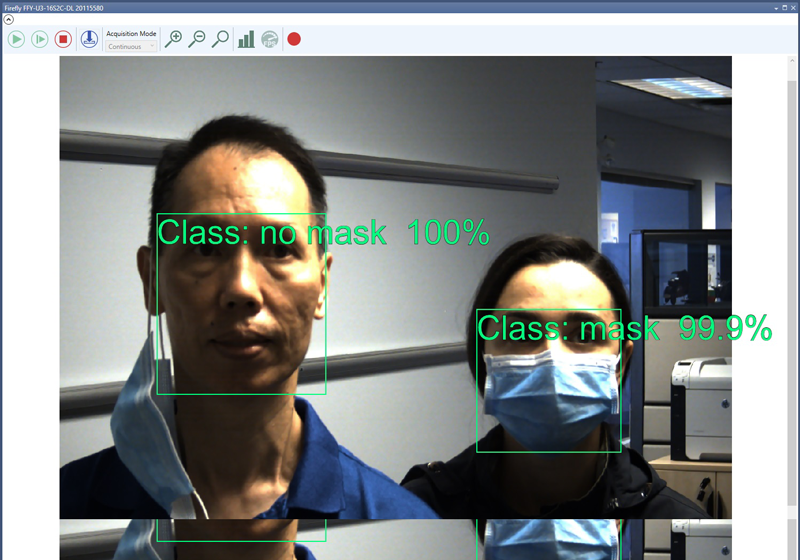
Task: Open the Acquisition Mode Continuous dropdown
Action: click(x=131, y=46)
